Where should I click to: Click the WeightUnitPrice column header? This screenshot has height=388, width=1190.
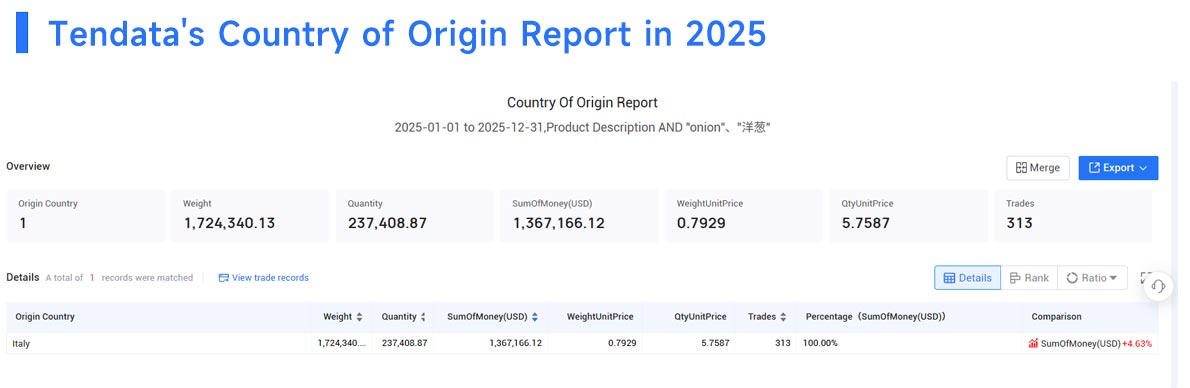tap(600, 317)
